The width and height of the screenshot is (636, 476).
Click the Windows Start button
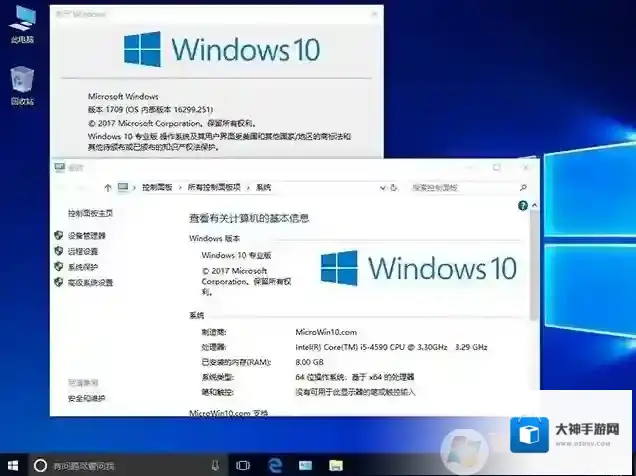(x=12, y=465)
